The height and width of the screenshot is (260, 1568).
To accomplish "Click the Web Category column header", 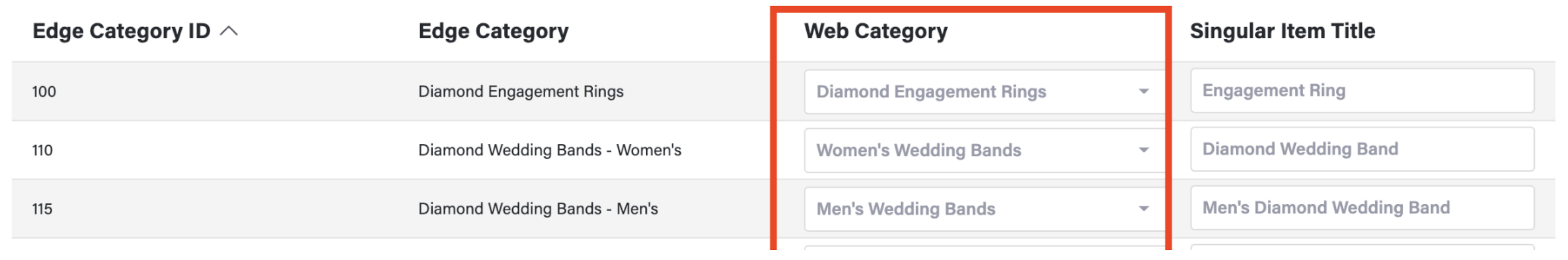I will pyautogui.click(x=875, y=31).
